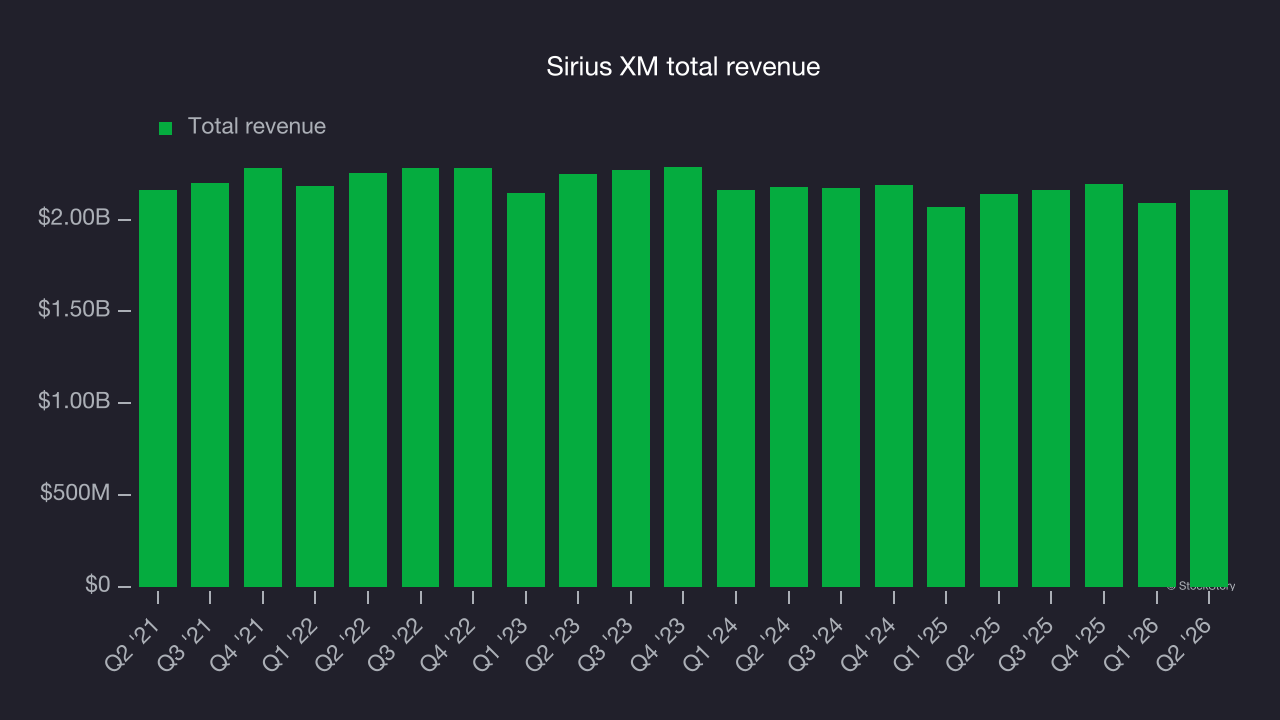Screen dimensions: 1280x720
Task: Click the Q4 '23 revenue bar
Action: tap(683, 377)
